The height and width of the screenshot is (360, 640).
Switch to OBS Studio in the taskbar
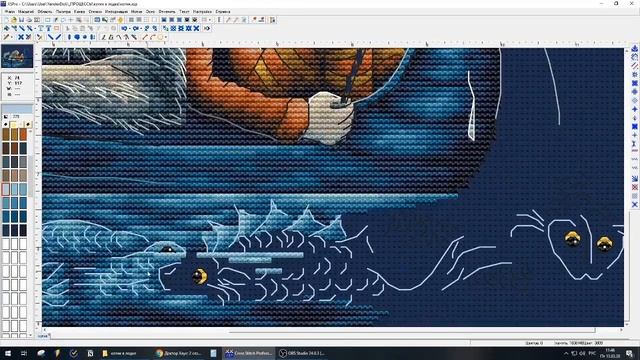[302, 353]
